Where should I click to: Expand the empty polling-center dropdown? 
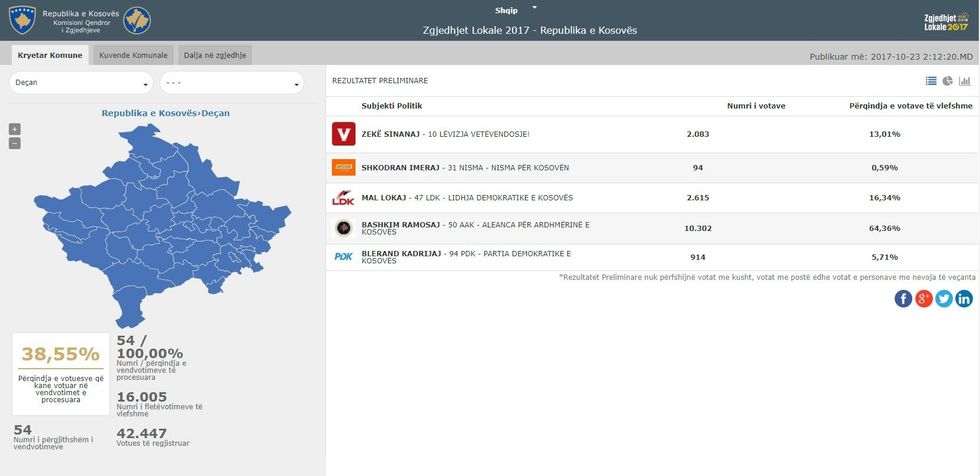tap(231, 82)
